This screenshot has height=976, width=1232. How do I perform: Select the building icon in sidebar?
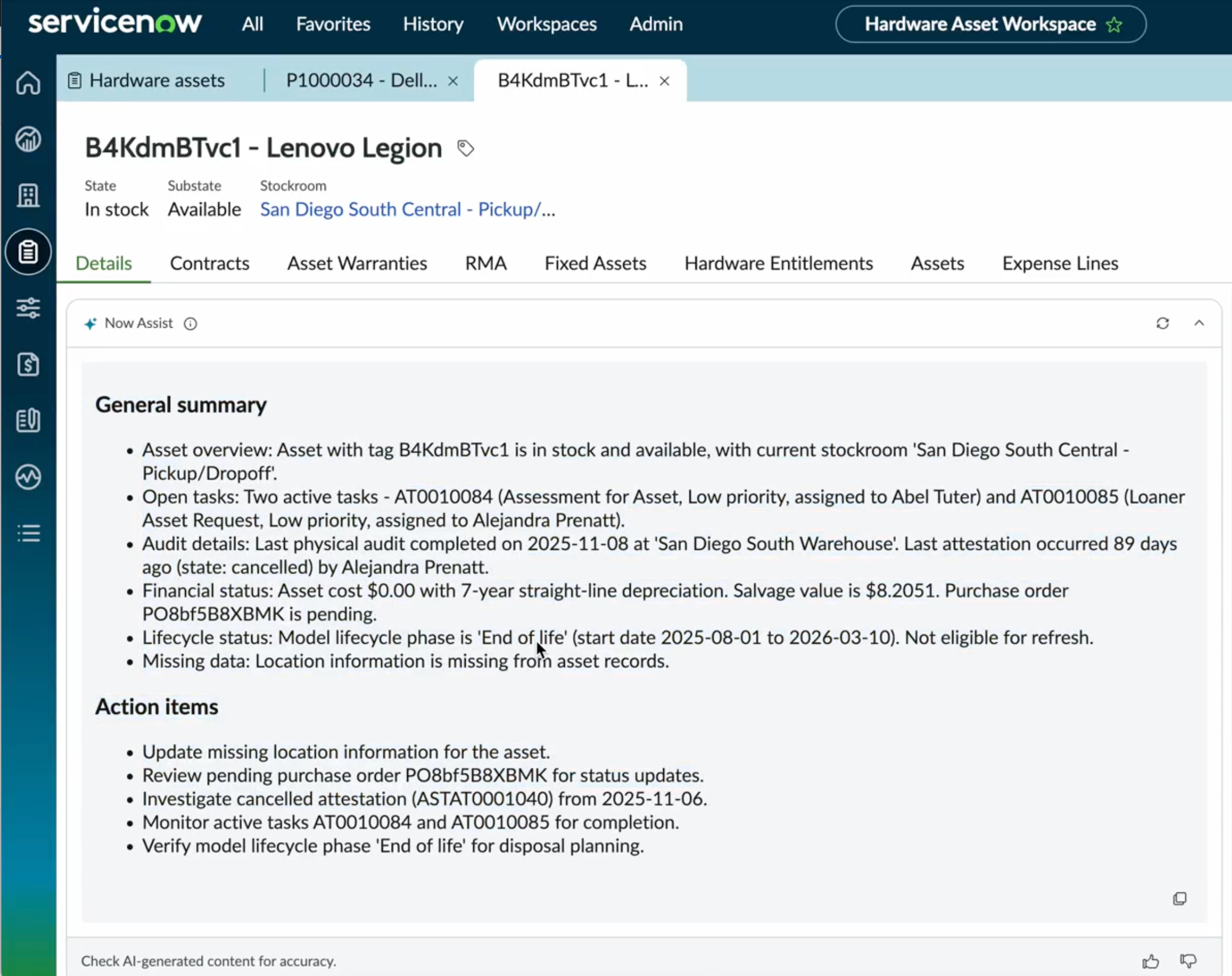28,196
